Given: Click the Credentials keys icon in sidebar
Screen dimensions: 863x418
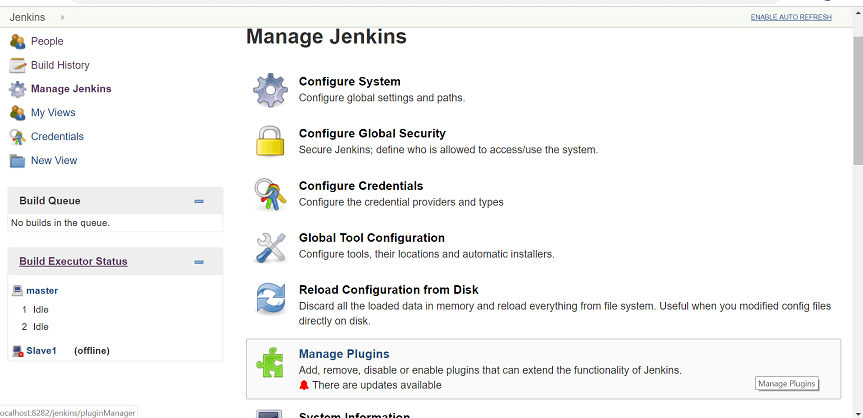Looking at the screenshot, I should tap(18, 137).
